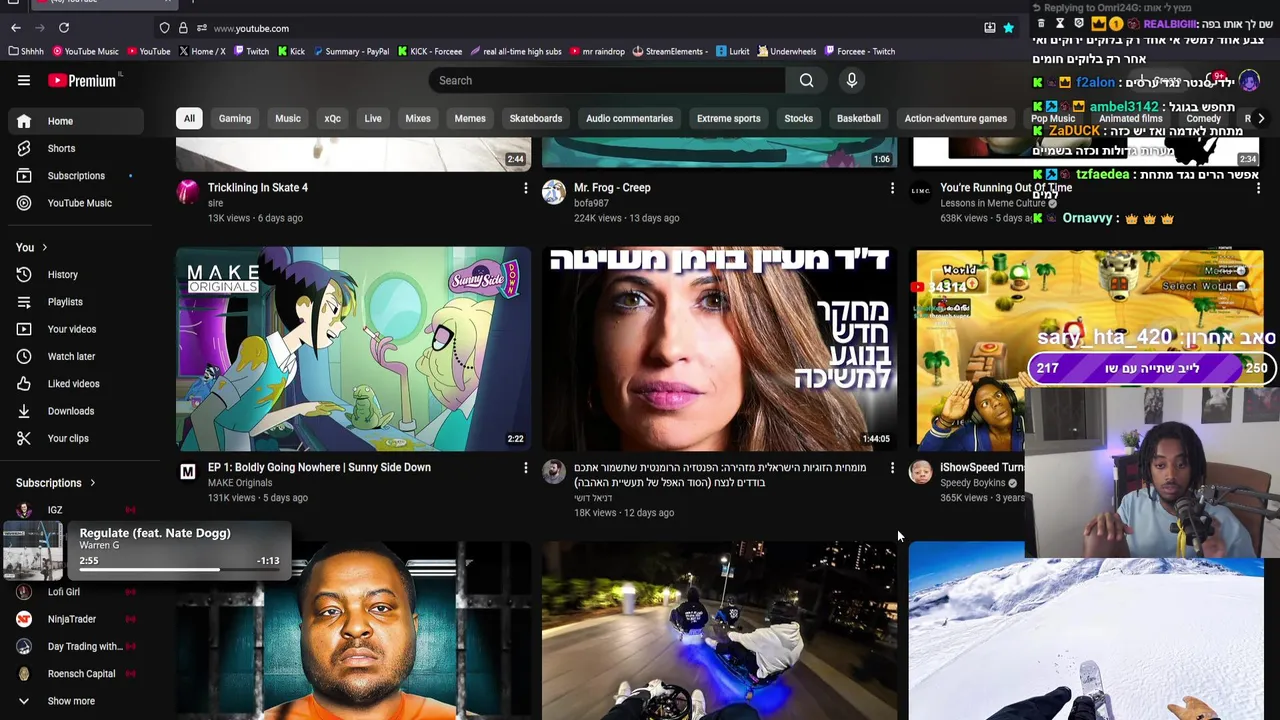Click the YouTube search input field
1280x720 pixels.
(607, 81)
